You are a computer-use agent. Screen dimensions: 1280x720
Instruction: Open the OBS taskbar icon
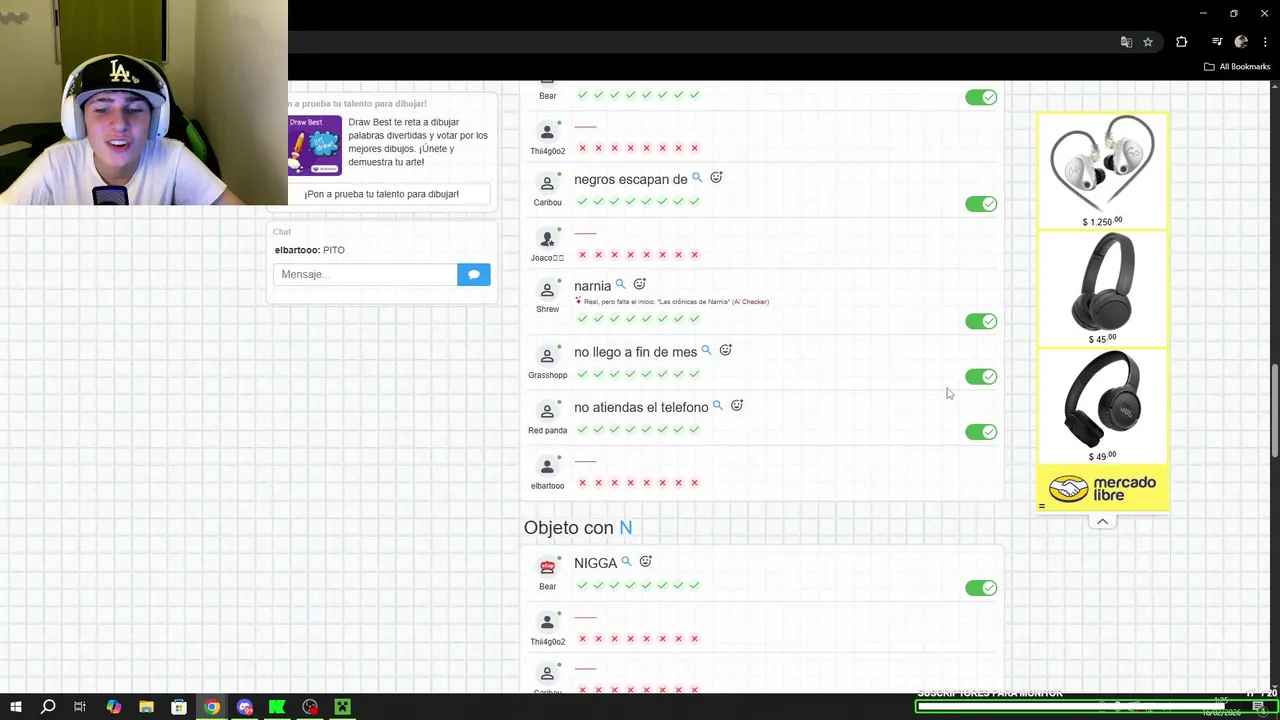point(310,707)
